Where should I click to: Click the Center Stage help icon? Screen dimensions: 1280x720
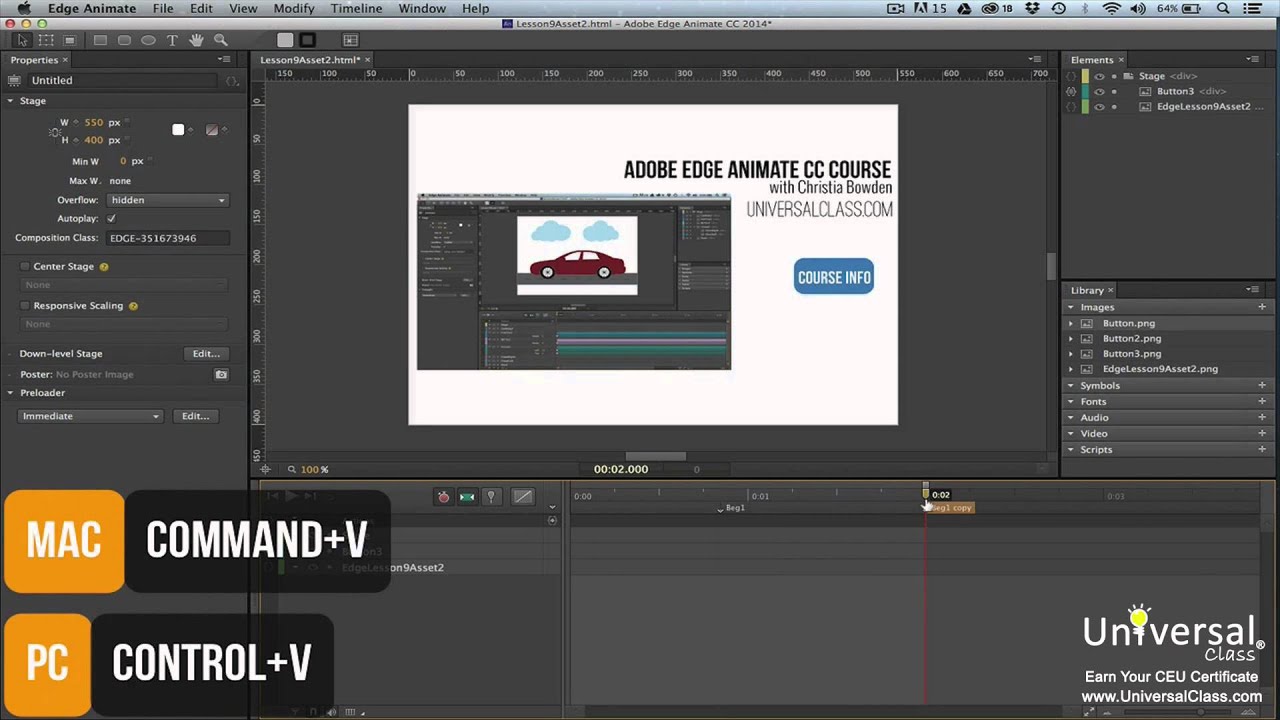pos(104,267)
